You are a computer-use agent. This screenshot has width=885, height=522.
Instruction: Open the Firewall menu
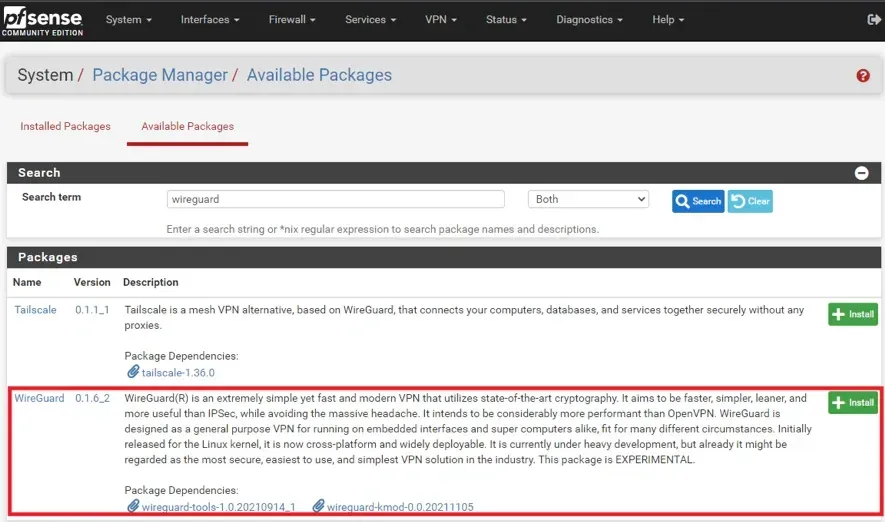click(x=292, y=20)
